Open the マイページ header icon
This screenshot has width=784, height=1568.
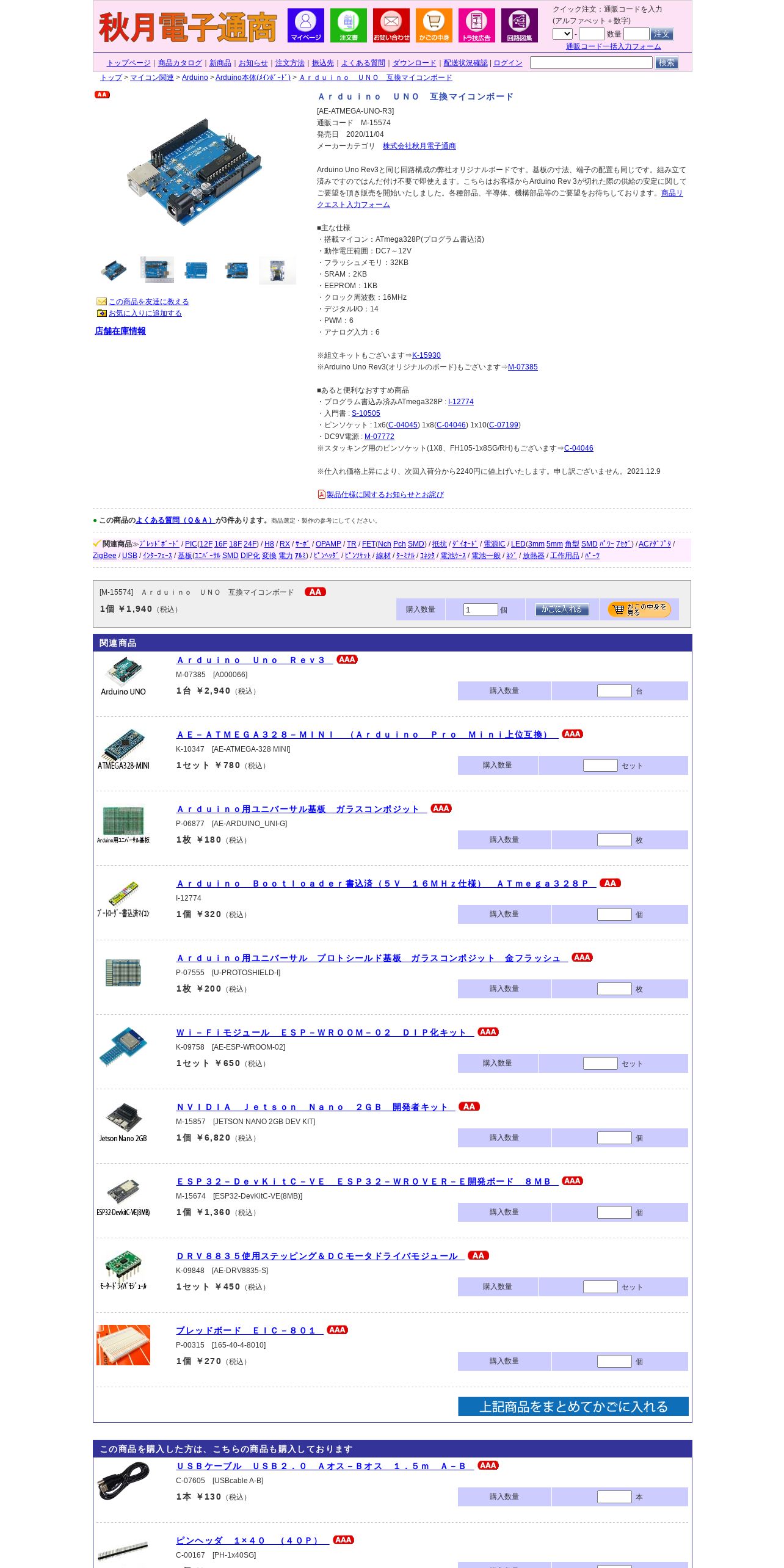305,25
